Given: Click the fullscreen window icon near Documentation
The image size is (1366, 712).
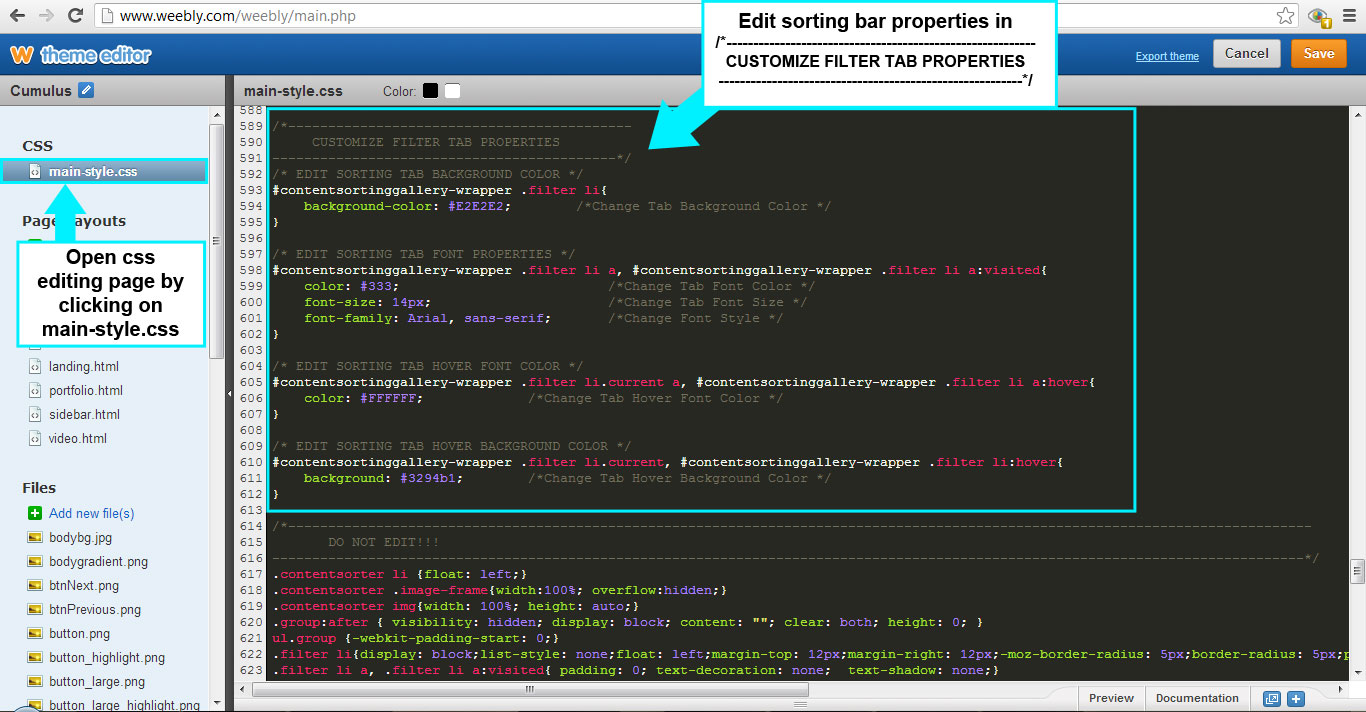Looking at the screenshot, I should [1271, 699].
